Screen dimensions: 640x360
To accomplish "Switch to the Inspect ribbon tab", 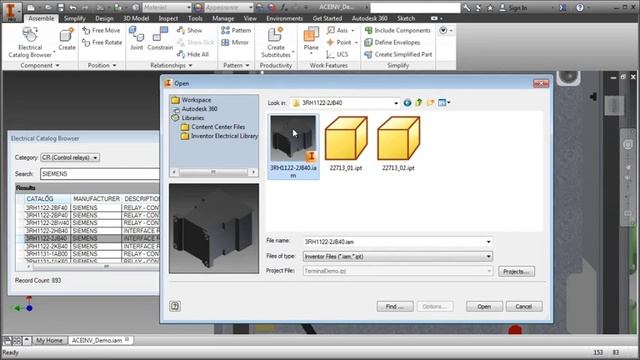I will [x=168, y=18].
